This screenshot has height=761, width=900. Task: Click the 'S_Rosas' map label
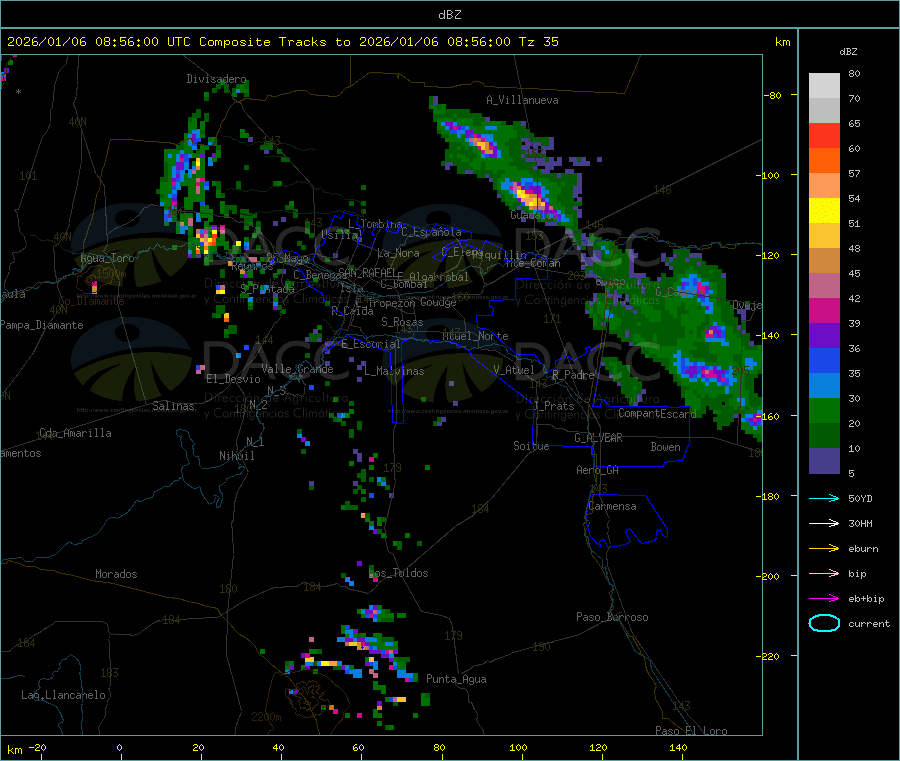[x=402, y=322]
